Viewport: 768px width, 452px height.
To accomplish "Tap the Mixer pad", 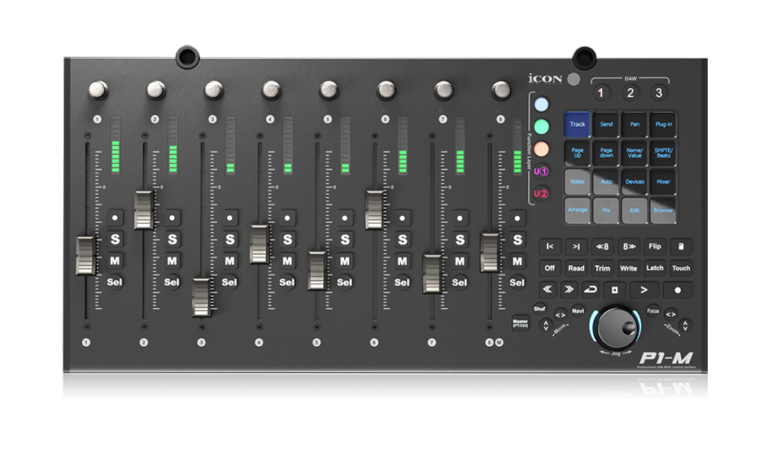I will (664, 182).
